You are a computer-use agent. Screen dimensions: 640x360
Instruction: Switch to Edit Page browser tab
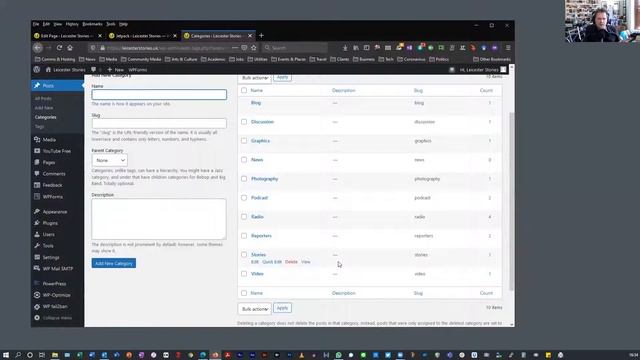(x=65, y=36)
